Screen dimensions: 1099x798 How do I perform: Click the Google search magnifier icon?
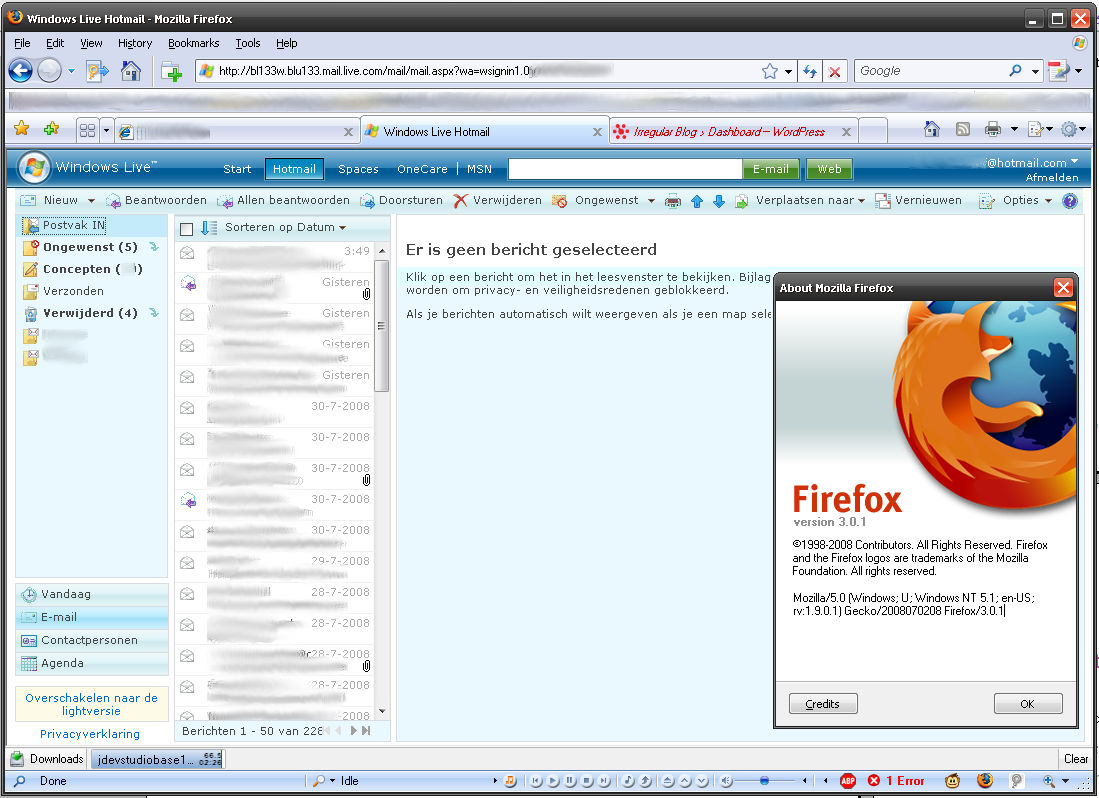coord(1015,71)
